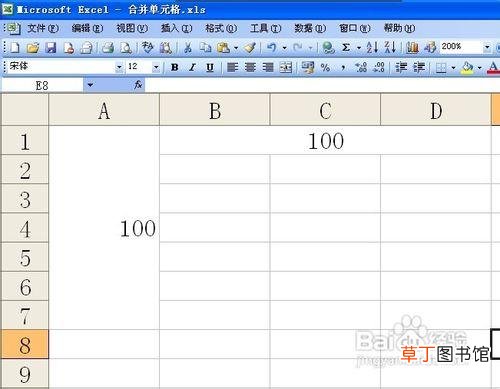Click the AutoSum sigma icon
Viewport: 500px width, 389px height.
point(346,48)
